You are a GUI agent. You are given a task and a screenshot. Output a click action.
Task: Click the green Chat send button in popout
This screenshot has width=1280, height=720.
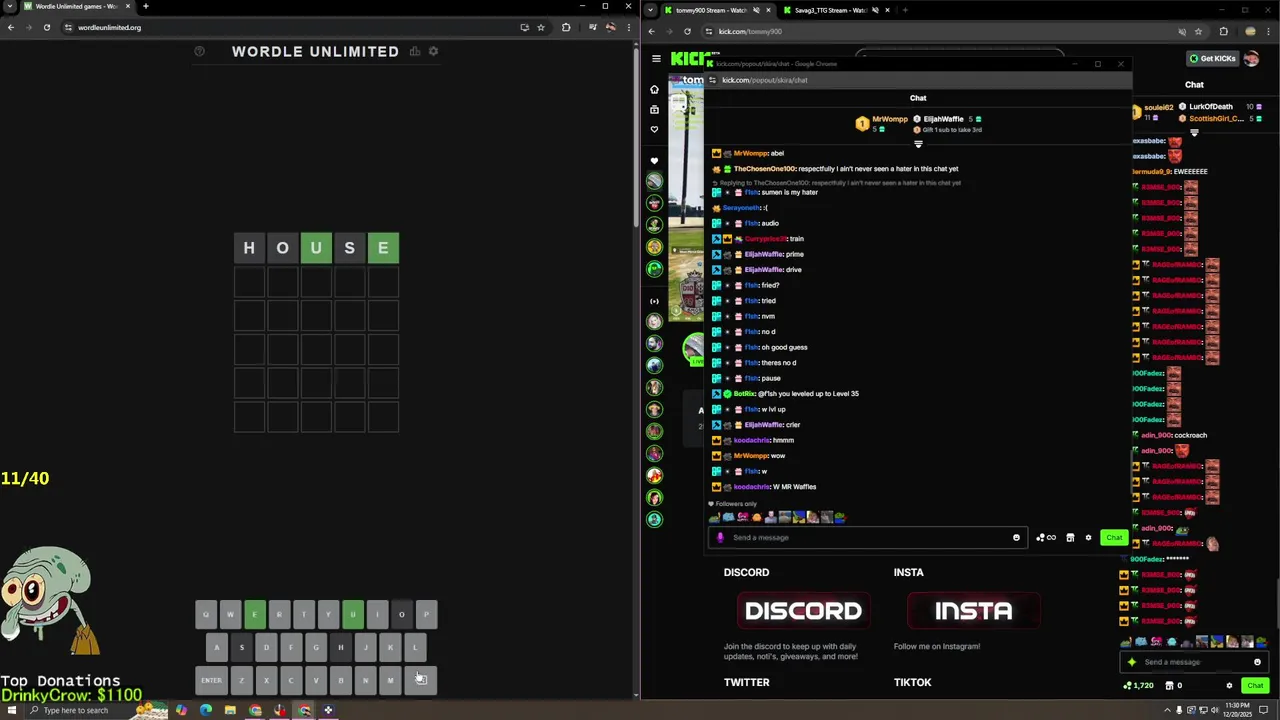point(1114,537)
